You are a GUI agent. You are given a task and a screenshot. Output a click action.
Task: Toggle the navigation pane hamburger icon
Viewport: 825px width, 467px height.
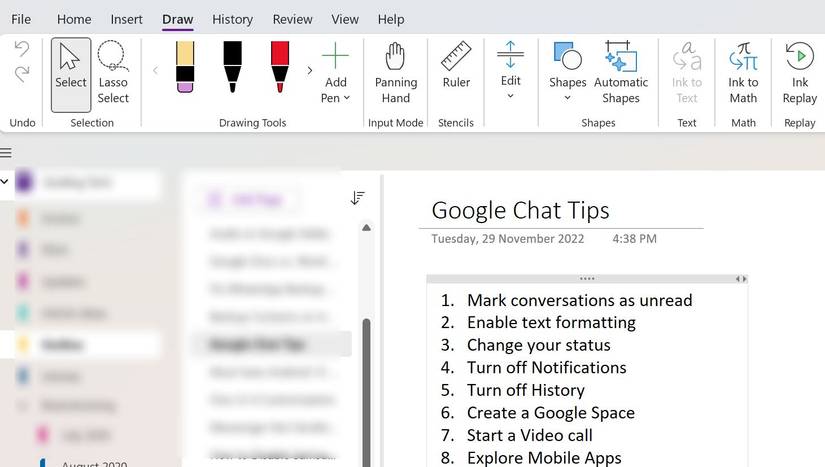[6, 153]
